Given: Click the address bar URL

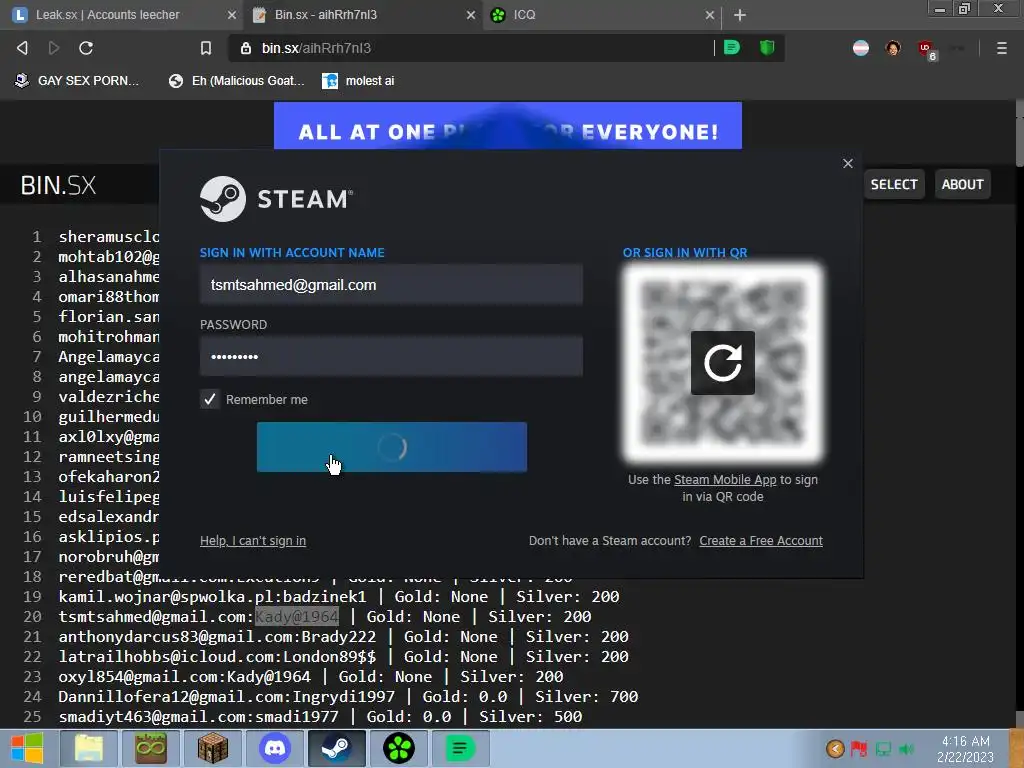Looking at the screenshot, I should pos(316,48).
